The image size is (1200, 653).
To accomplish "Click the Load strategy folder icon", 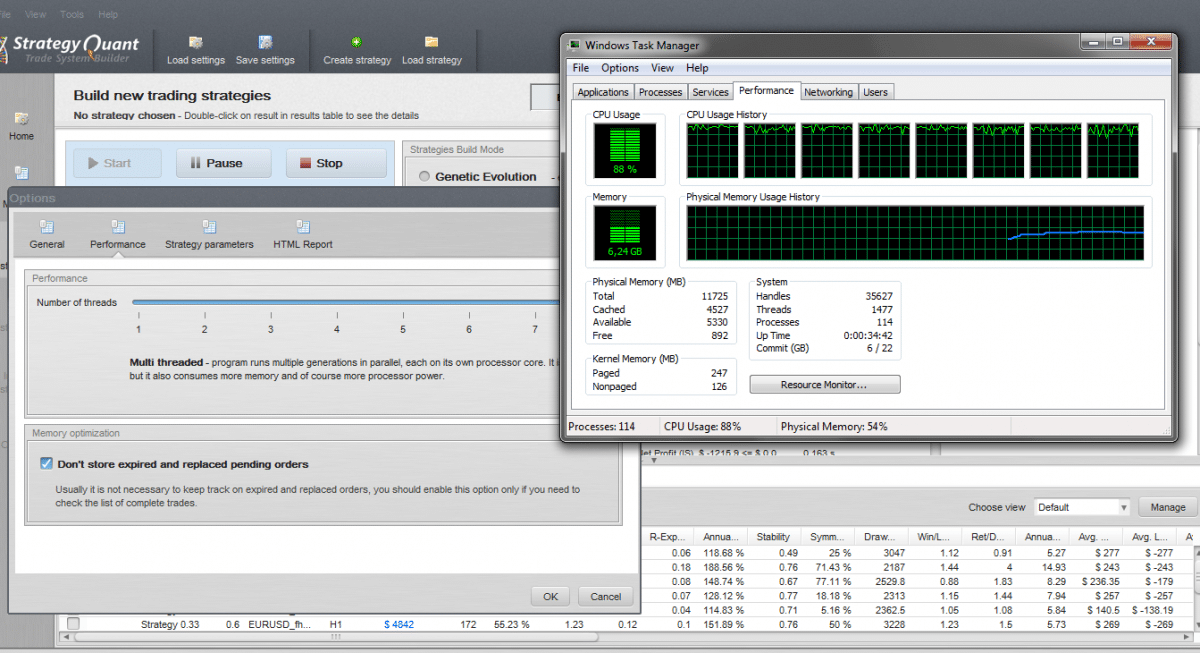I will point(431,42).
